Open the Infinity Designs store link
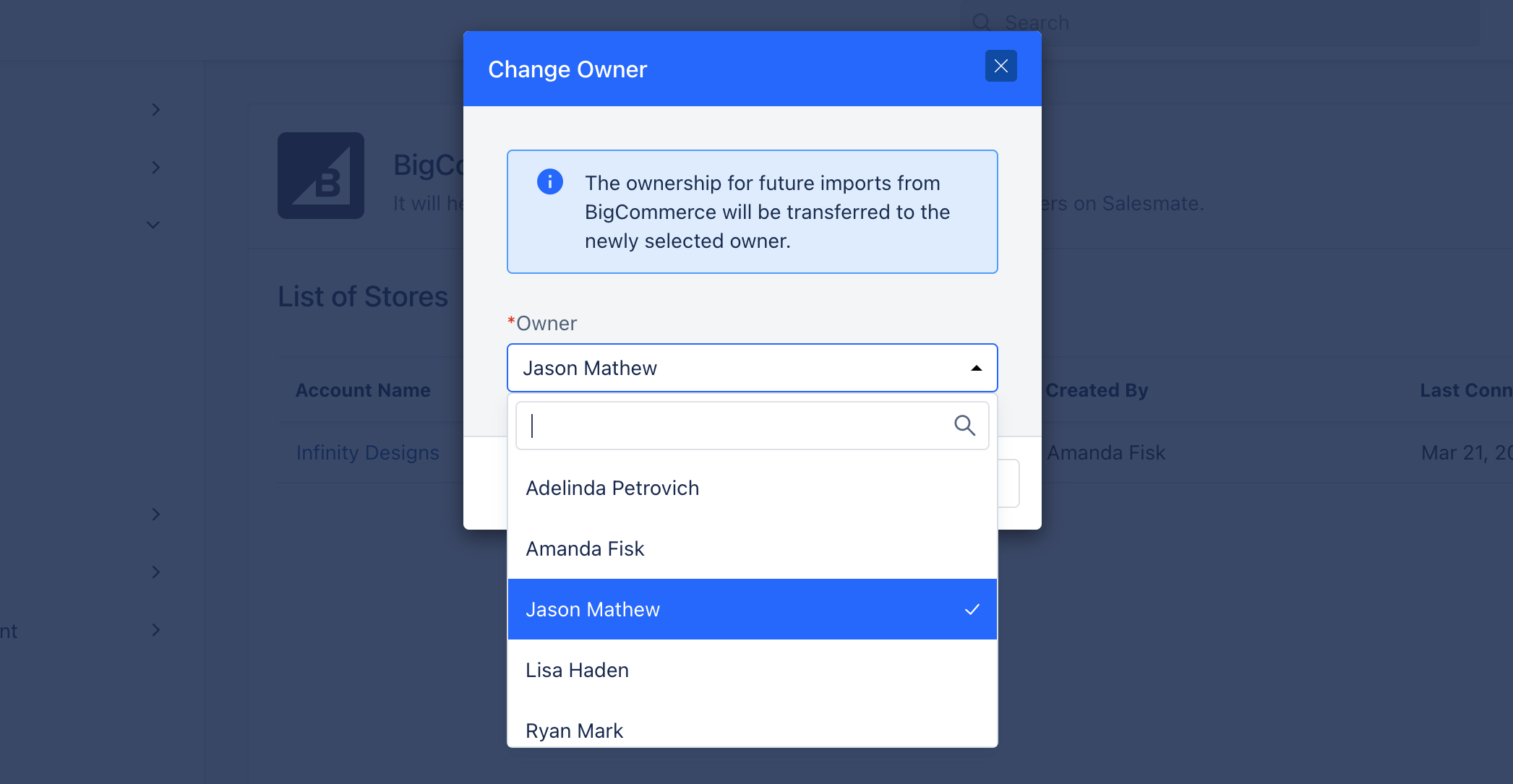This screenshot has width=1513, height=784. [x=367, y=452]
